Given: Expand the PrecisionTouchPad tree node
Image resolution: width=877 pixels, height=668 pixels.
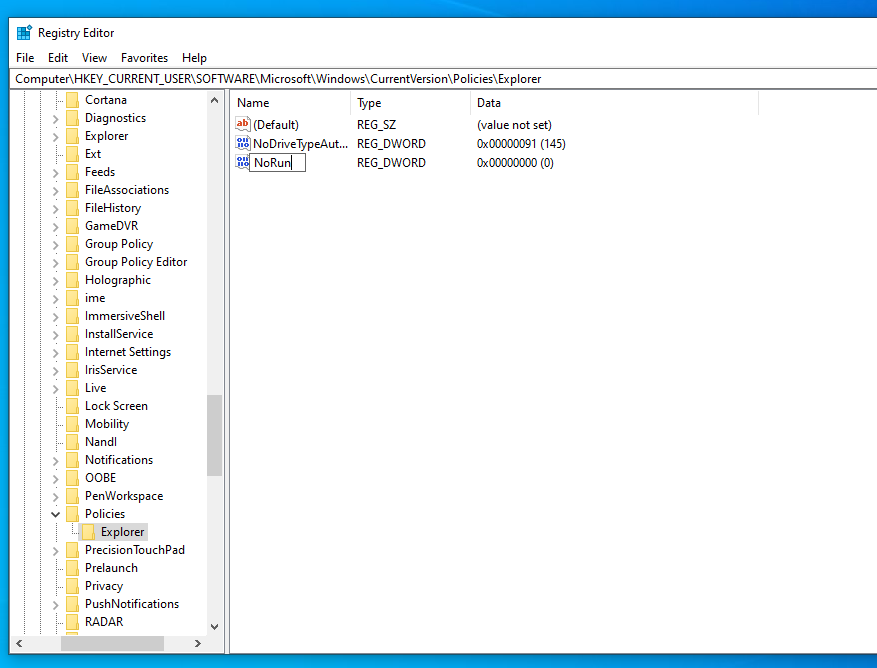Looking at the screenshot, I should point(56,550).
